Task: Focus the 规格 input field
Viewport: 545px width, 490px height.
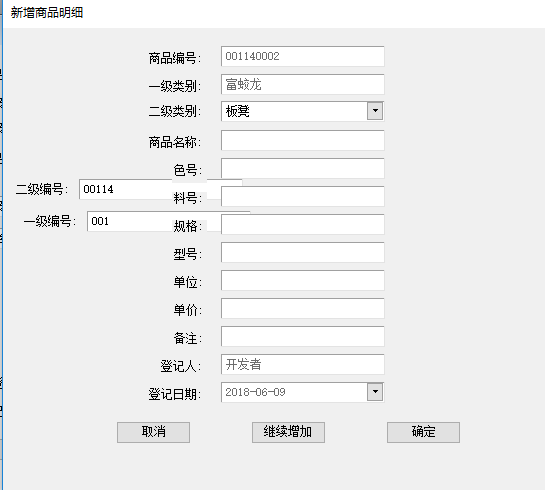Action: [x=302, y=224]
